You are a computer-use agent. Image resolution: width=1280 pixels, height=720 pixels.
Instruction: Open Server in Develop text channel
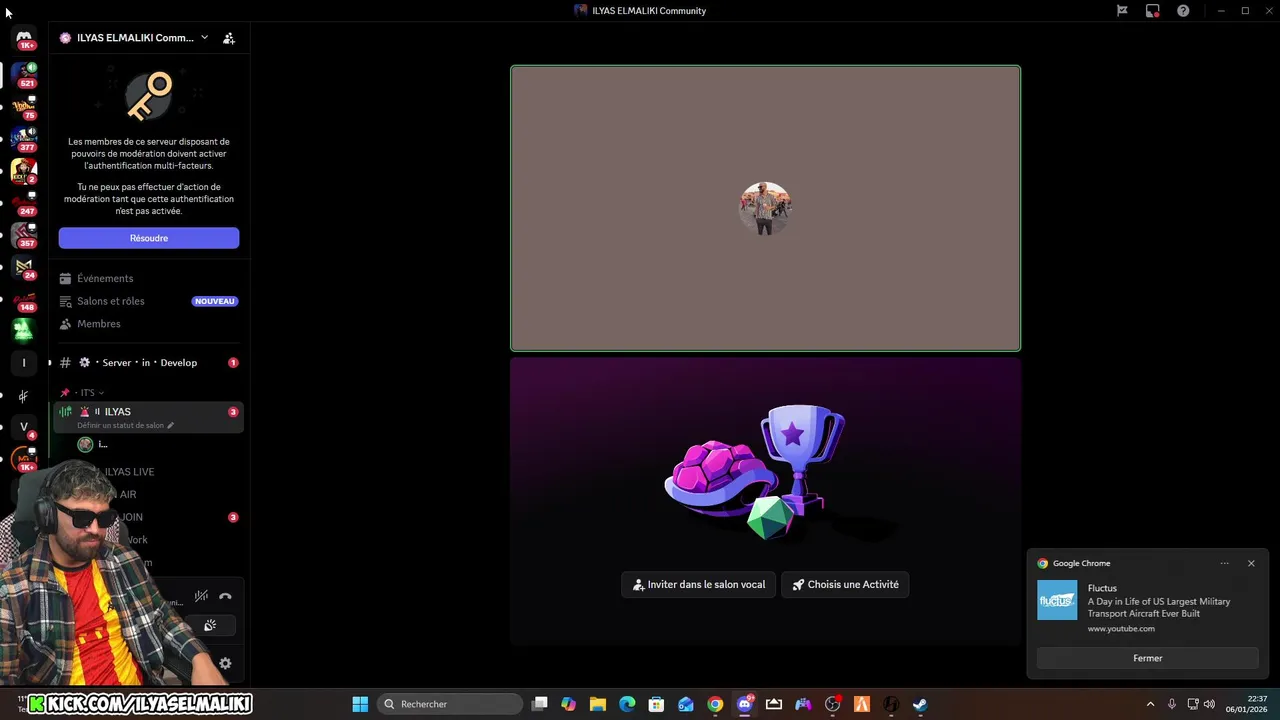point(147,362)
